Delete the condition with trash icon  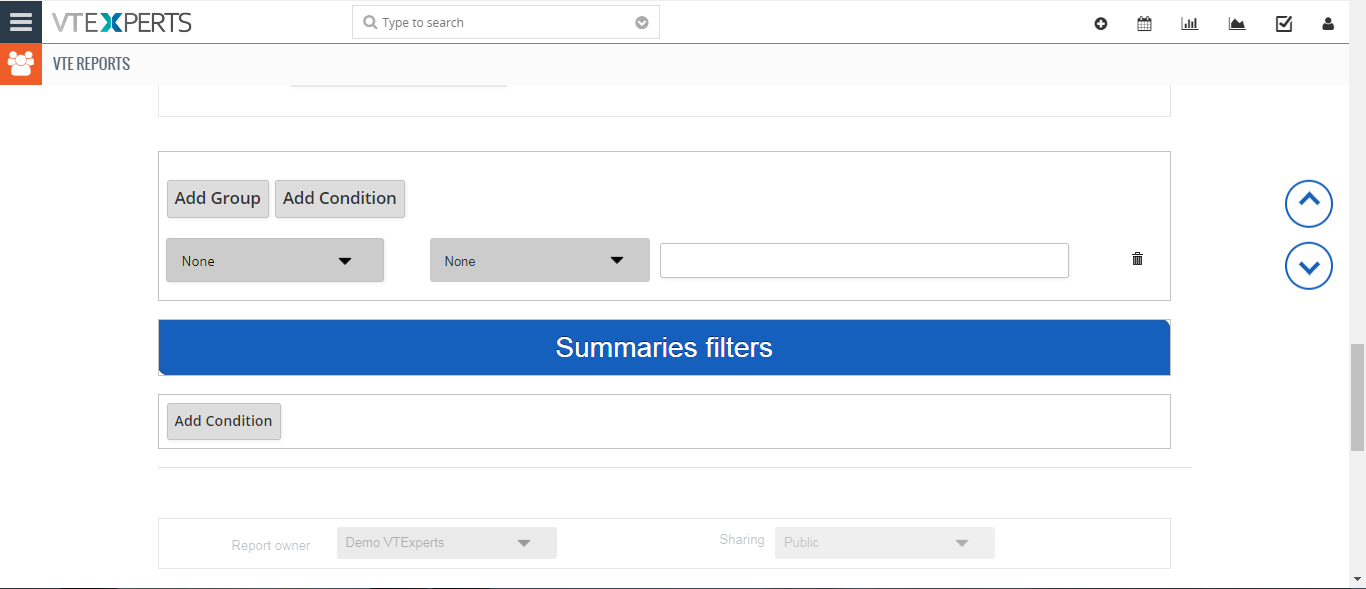(1137, 259)
